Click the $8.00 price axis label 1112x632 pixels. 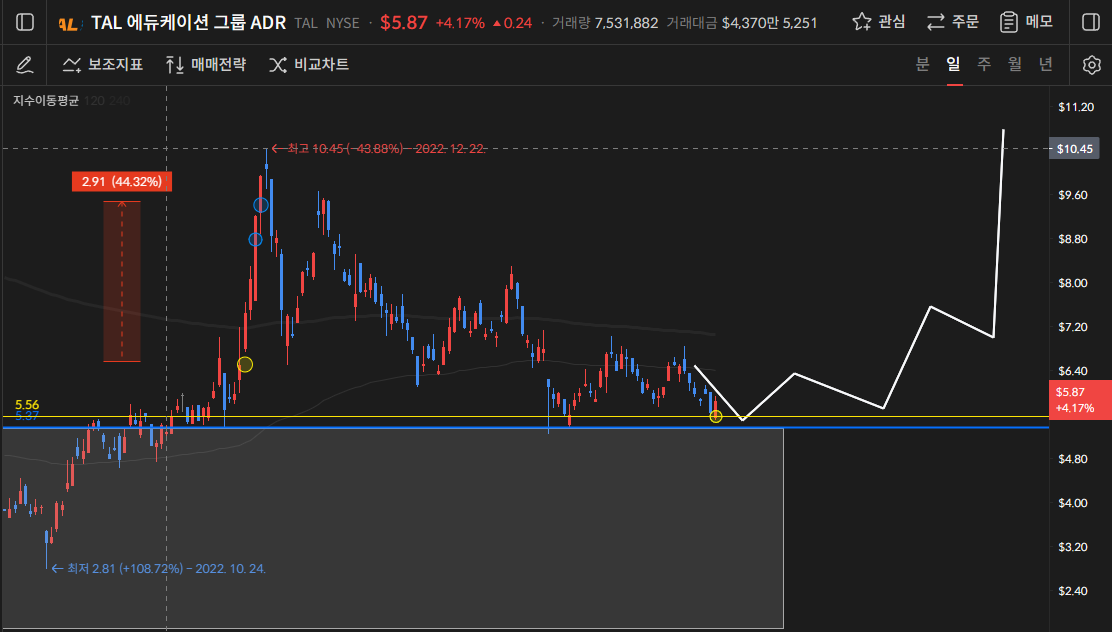click(1073, 283)
